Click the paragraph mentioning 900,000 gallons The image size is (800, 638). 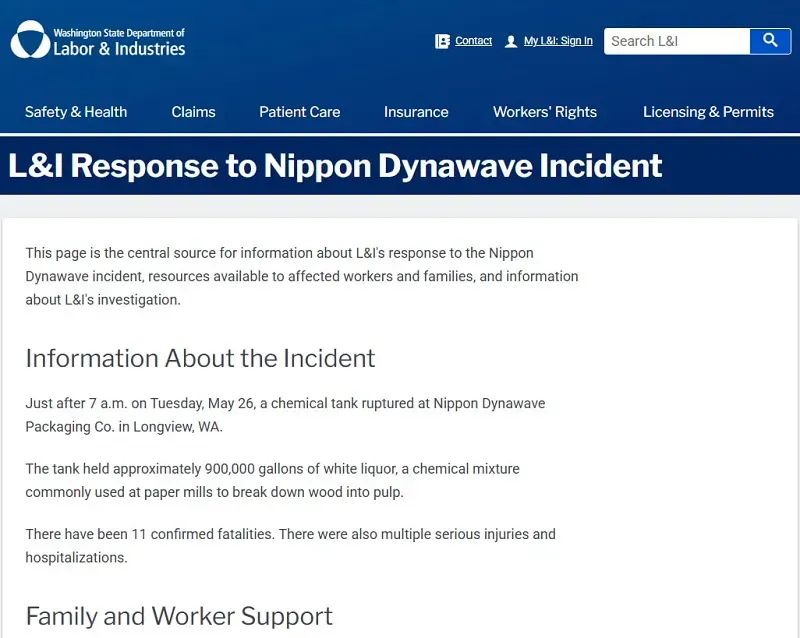click(x=272, y=480)
